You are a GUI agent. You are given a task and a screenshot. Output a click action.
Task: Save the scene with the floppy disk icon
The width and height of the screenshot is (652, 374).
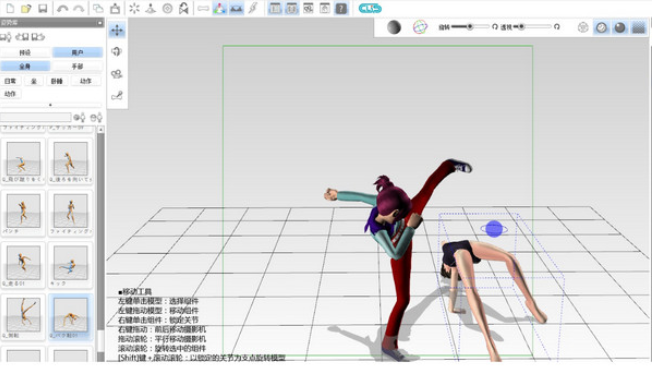click(42, 8)
